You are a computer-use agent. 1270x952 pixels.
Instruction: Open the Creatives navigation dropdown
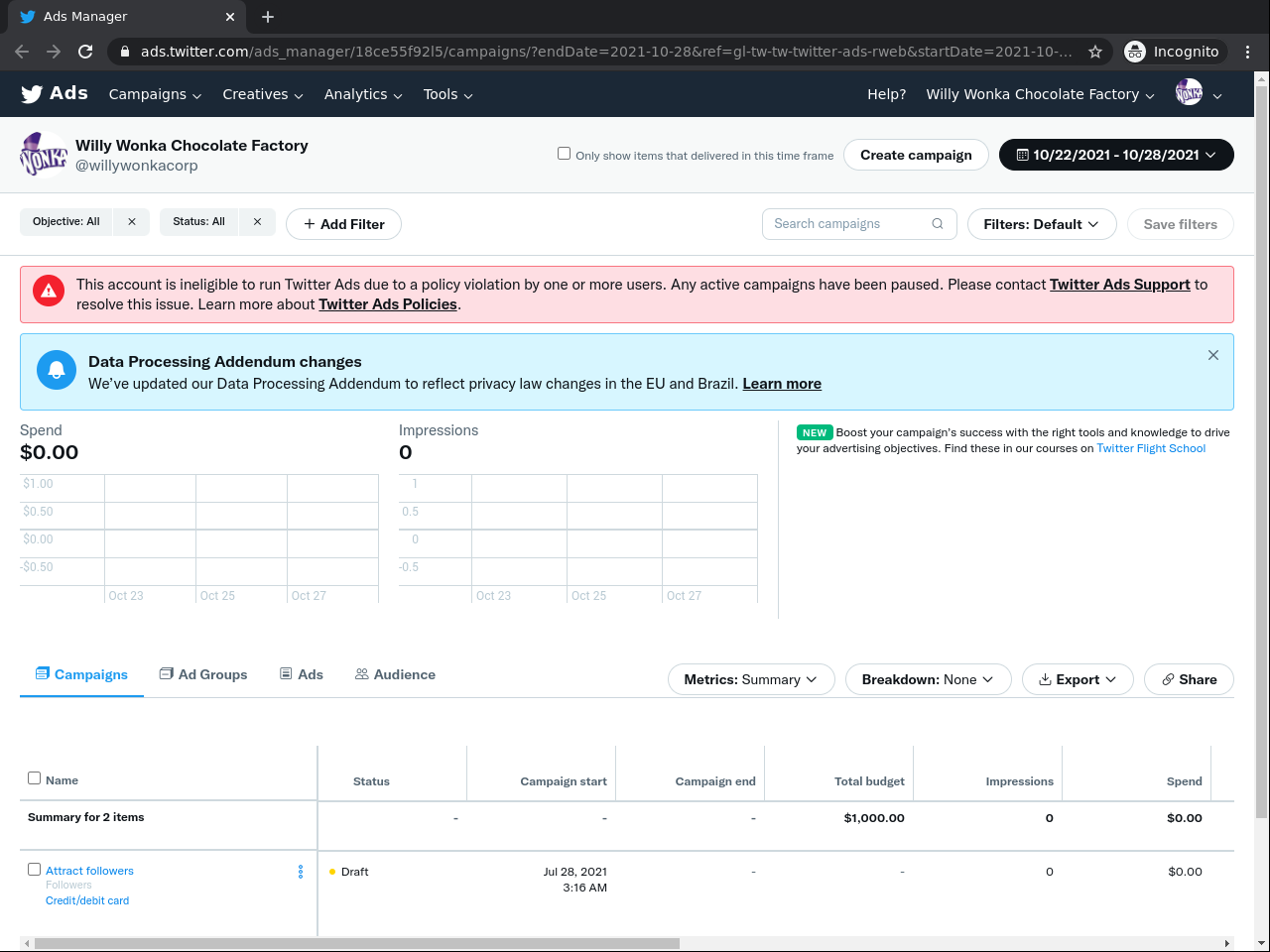pyautogui.click(x=262, y=94)
